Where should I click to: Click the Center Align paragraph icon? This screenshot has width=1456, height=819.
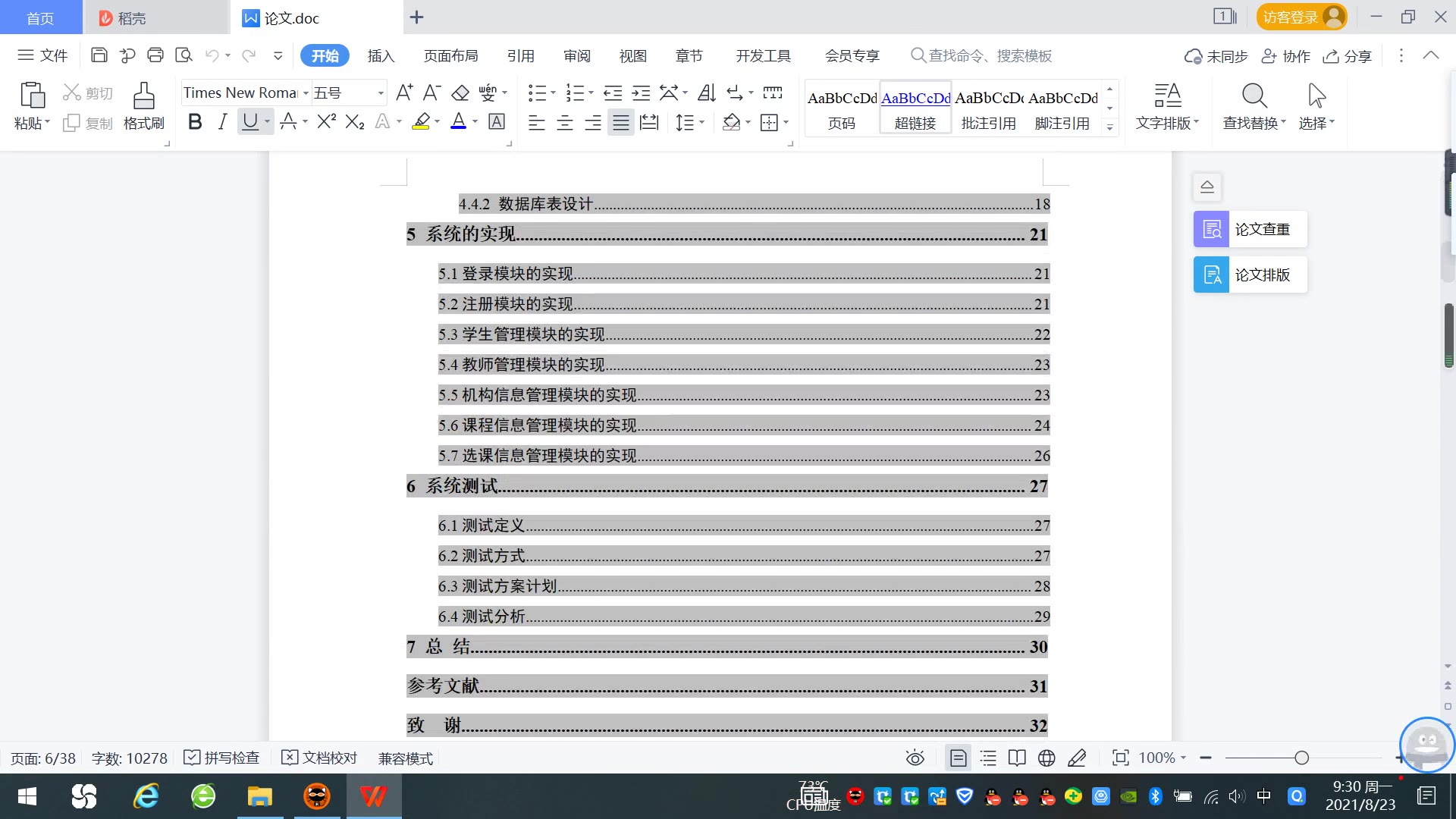(x=565, y=123)
